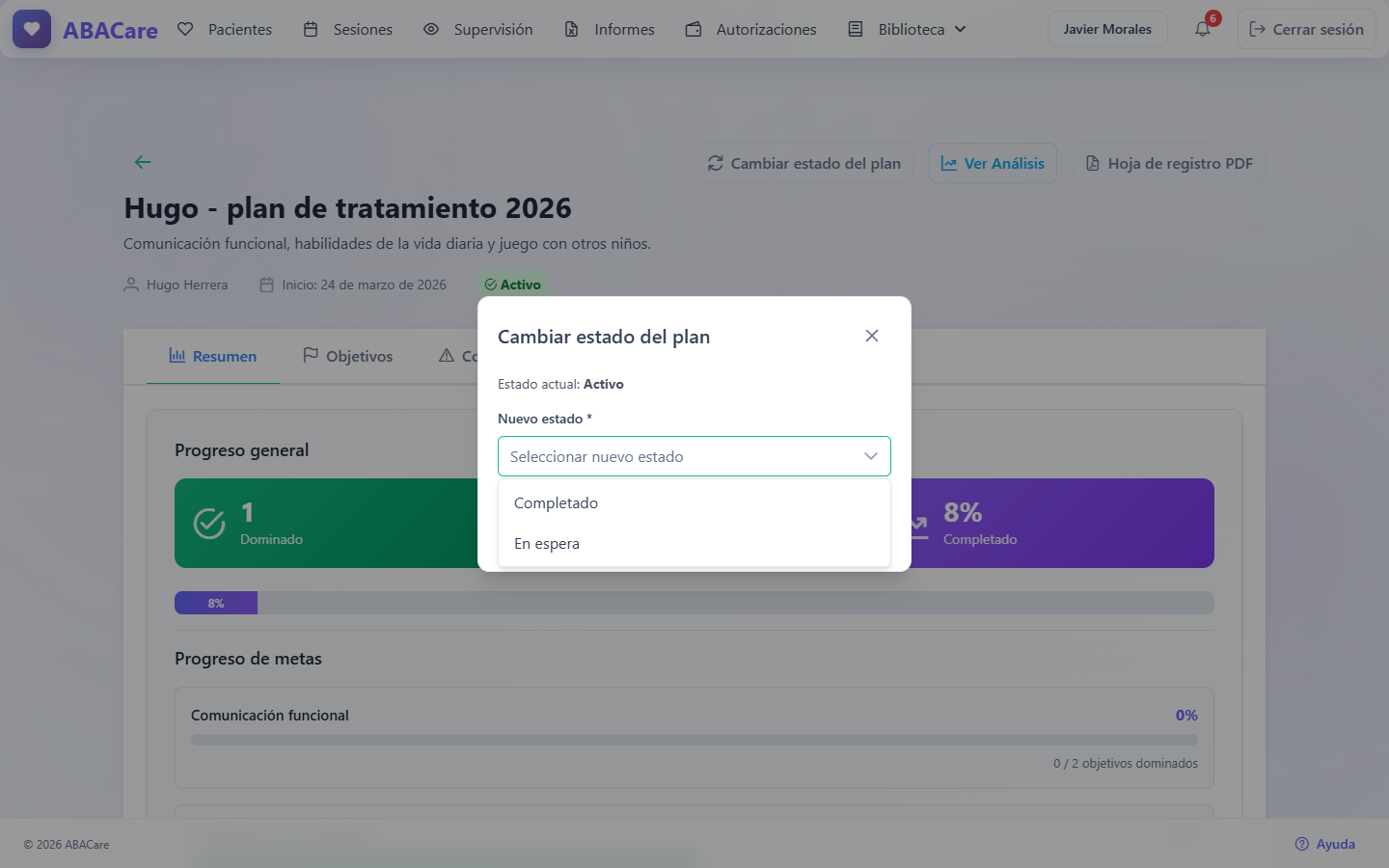1389x868 pixels.
Task: Choose En espera from the status list
Action: coord(694,544)
